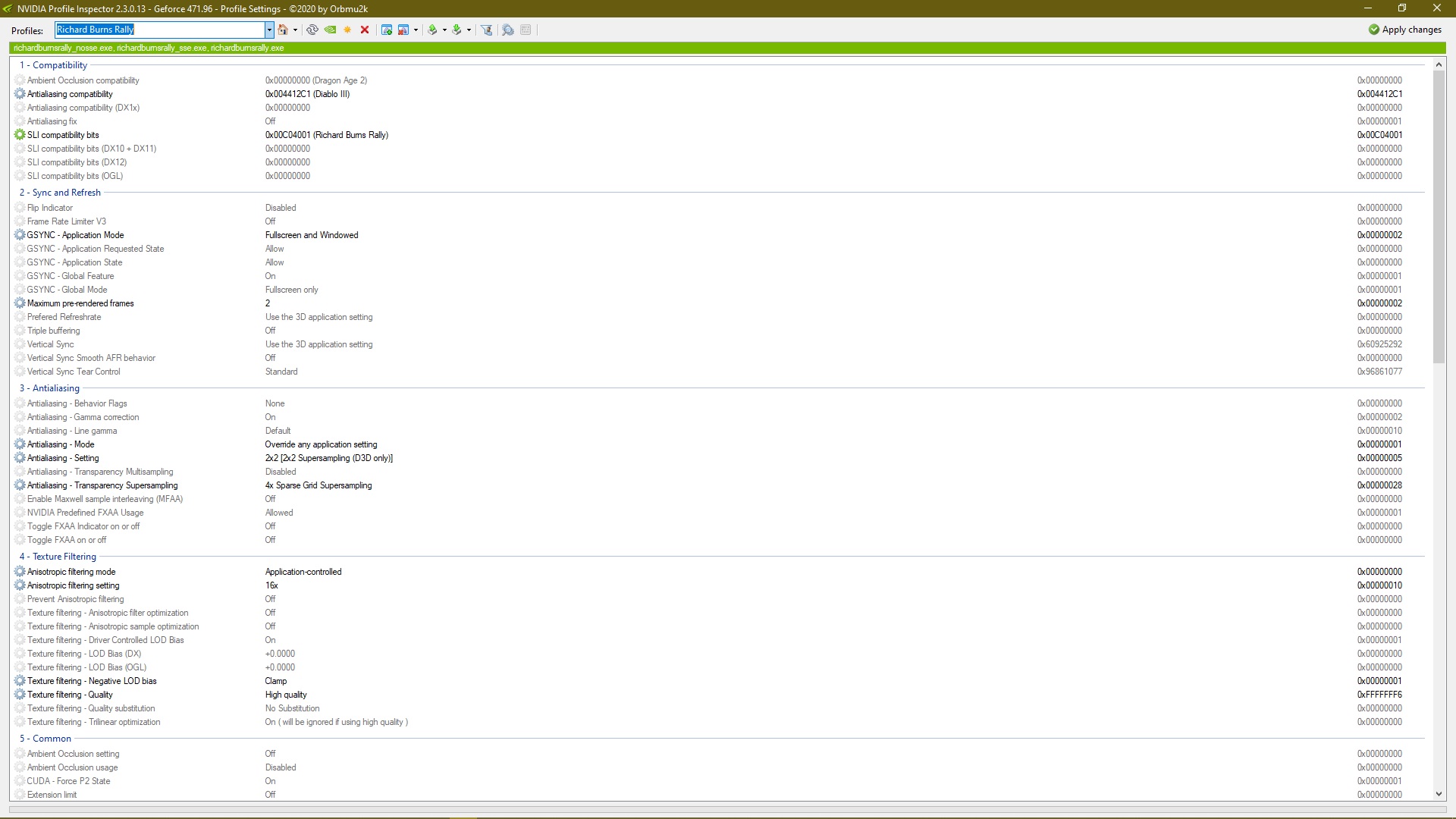This screenshot has width=1456, height=819.
Task: Open the export profiles dropdown arrow
Action: (444, 30)
